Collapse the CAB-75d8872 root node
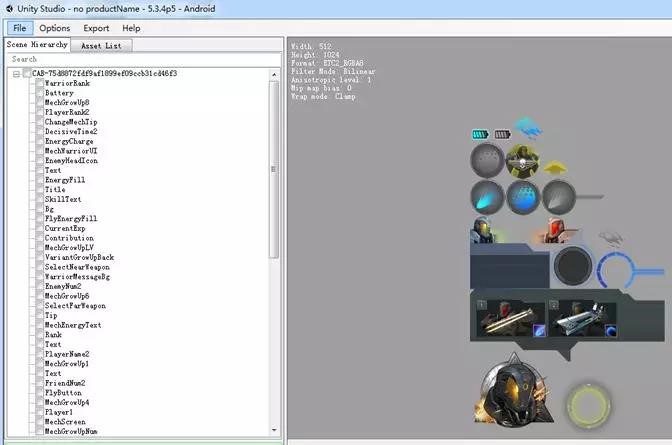 [16, 74]
